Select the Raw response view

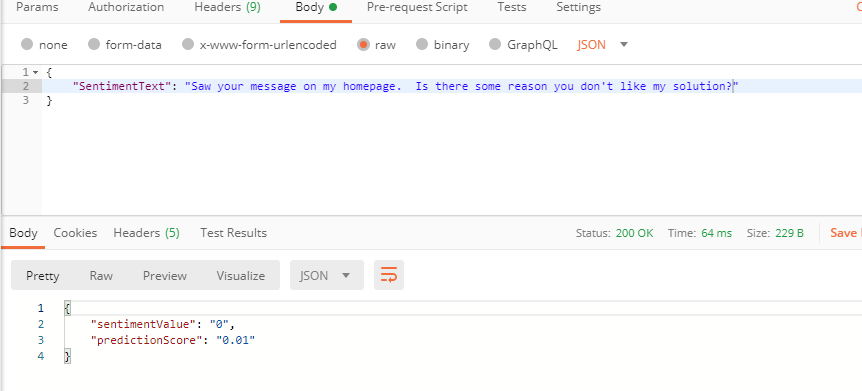[x=101, y=276]
